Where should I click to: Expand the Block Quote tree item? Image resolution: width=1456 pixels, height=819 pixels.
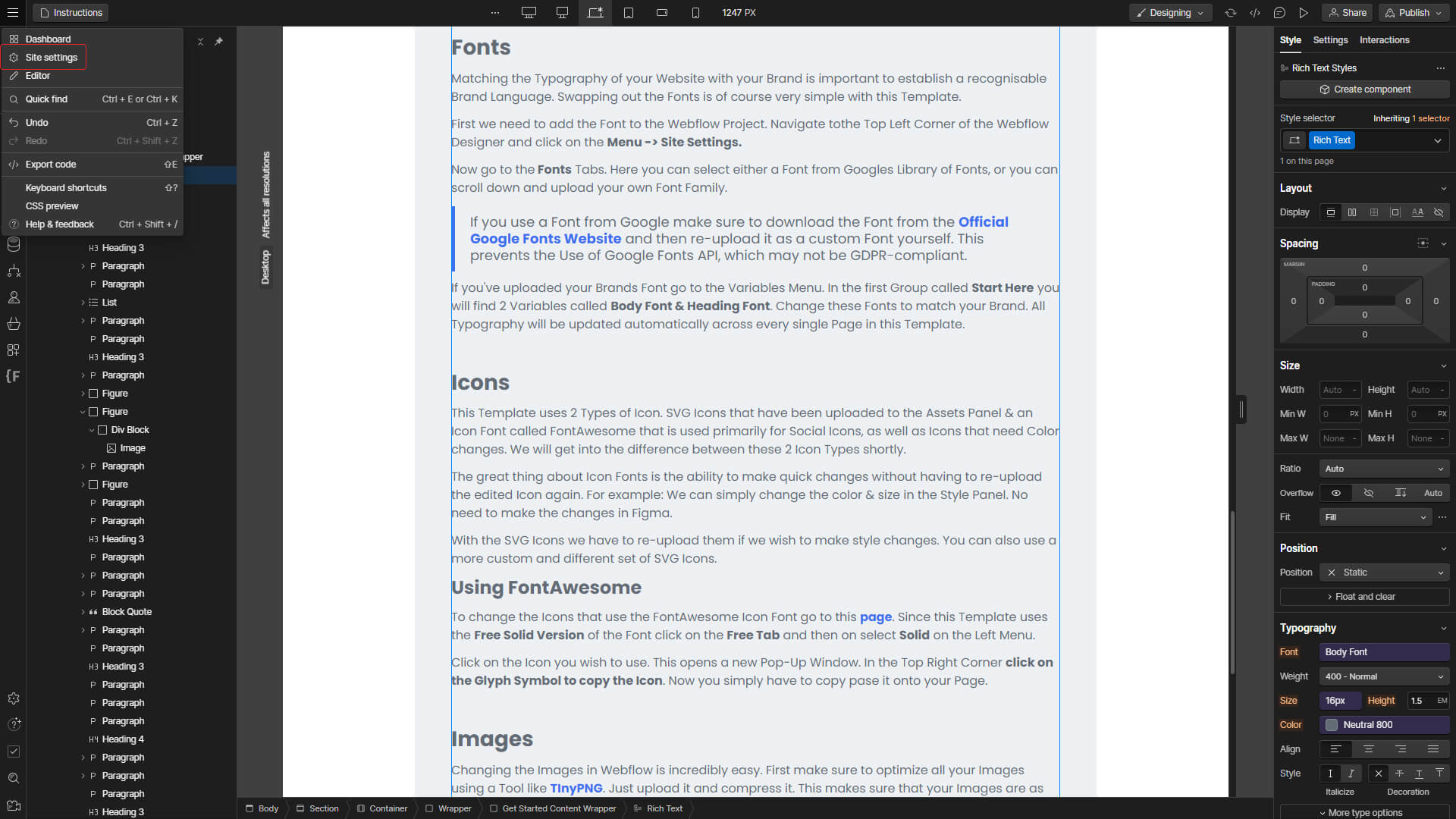[83, 612]
